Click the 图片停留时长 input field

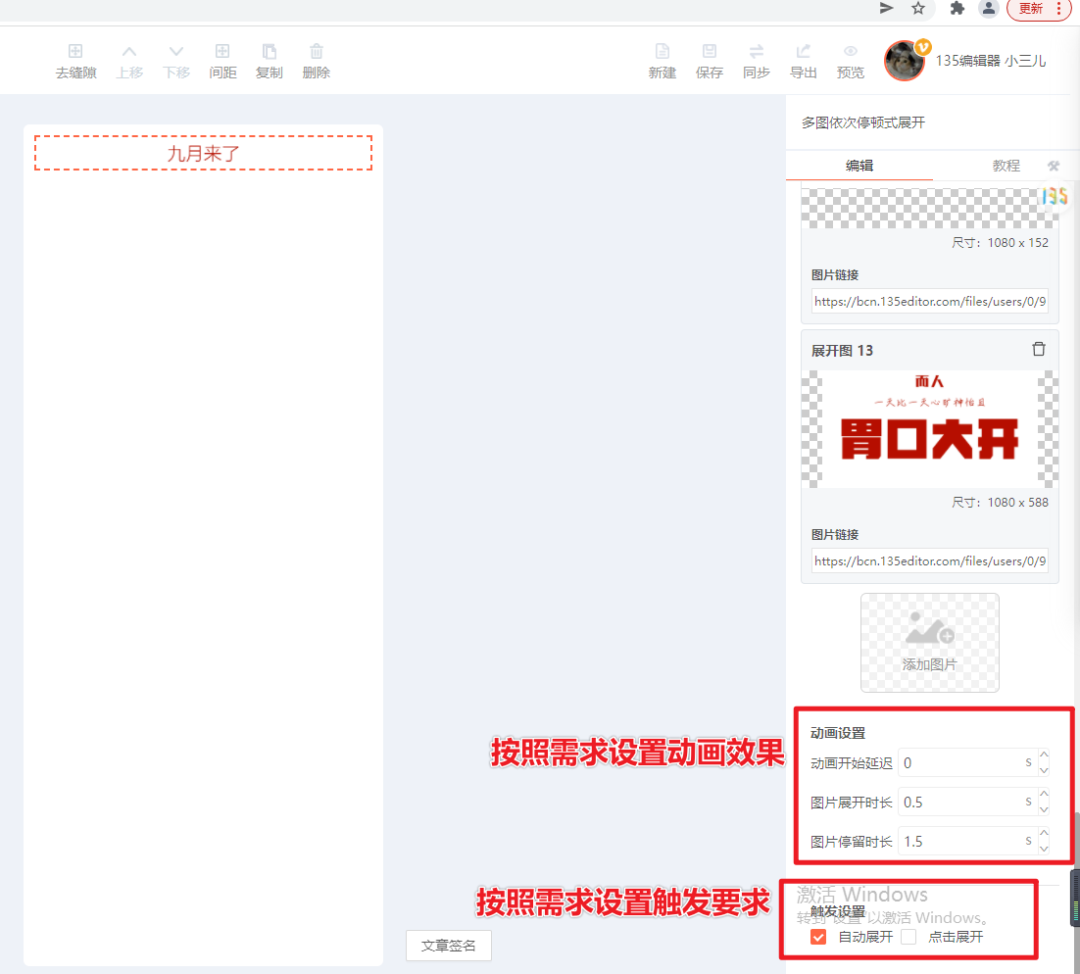click(967, 841)
